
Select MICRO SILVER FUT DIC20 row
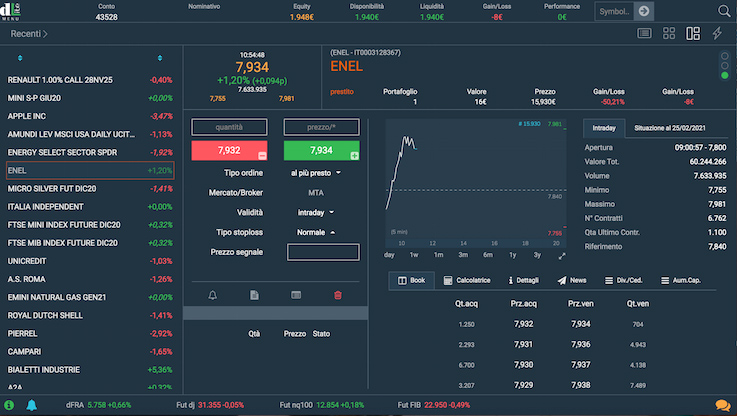pyautogui.click(x=90, y=188)
